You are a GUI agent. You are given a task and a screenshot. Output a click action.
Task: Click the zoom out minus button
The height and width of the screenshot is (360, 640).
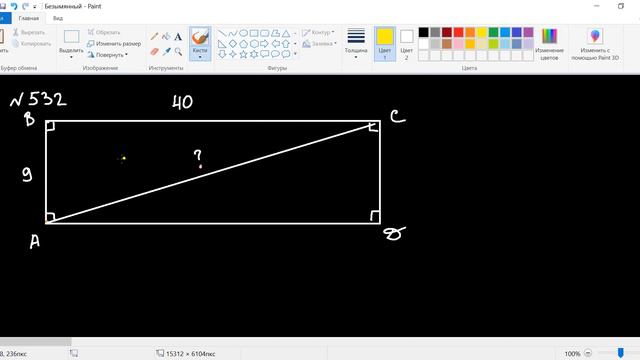(588, 353)
